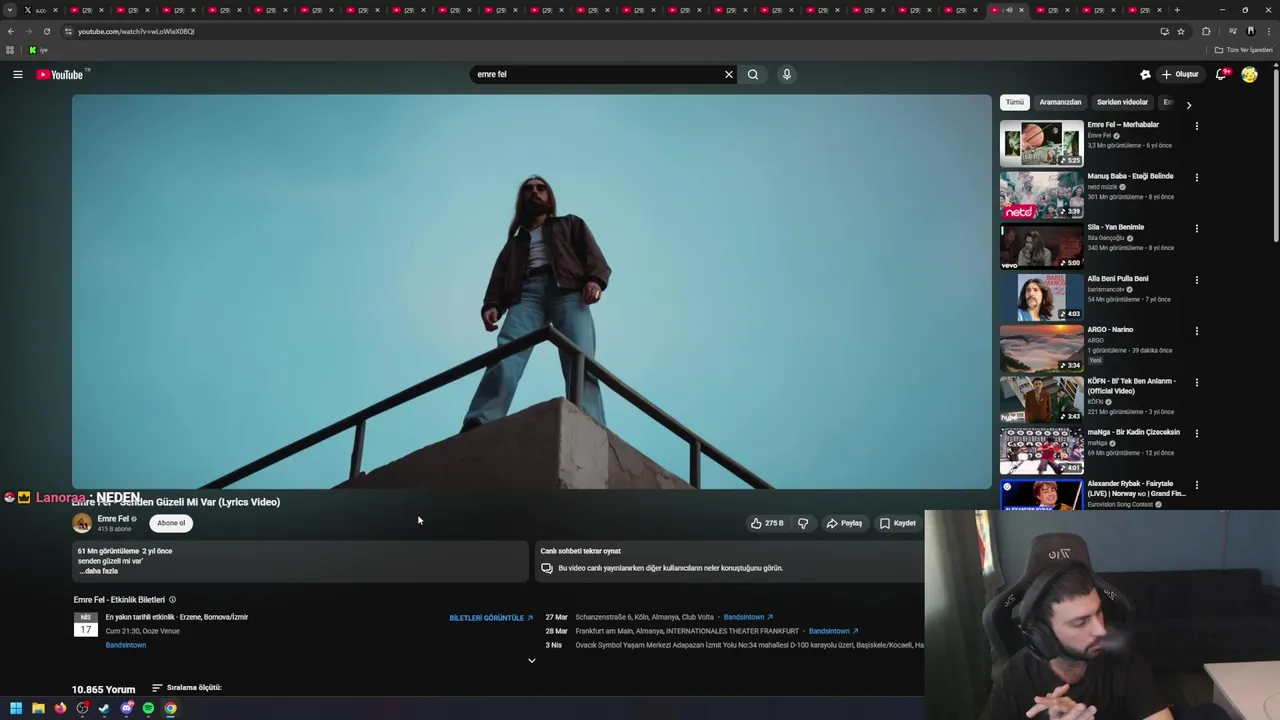The height and width of the screenshot is (720, 1280).
Task: Open the Sıralama ölçütü sort dropdown
Action: pos(187,688)
